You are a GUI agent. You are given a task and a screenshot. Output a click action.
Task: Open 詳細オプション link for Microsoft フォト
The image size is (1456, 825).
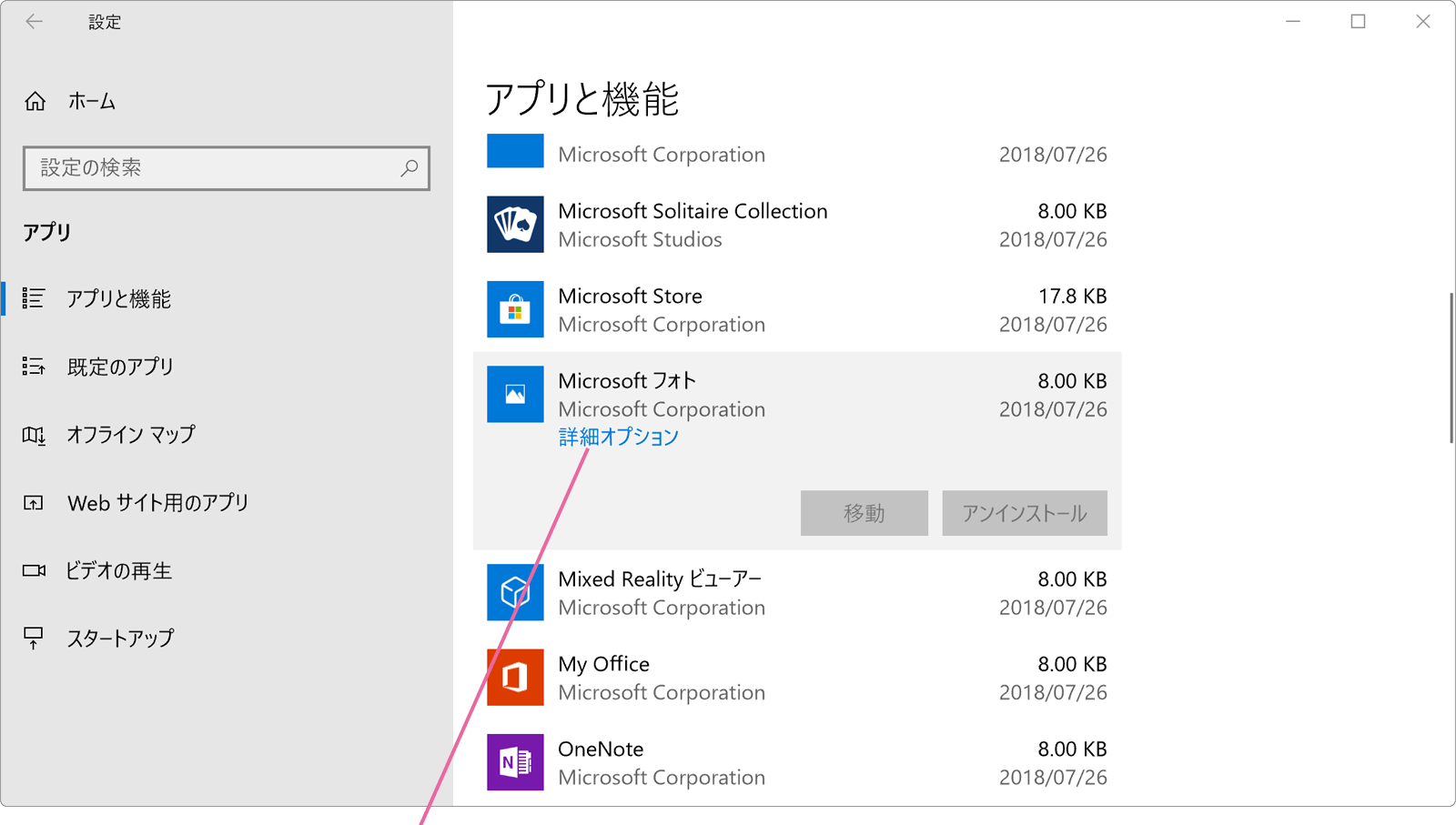(619, 438)
